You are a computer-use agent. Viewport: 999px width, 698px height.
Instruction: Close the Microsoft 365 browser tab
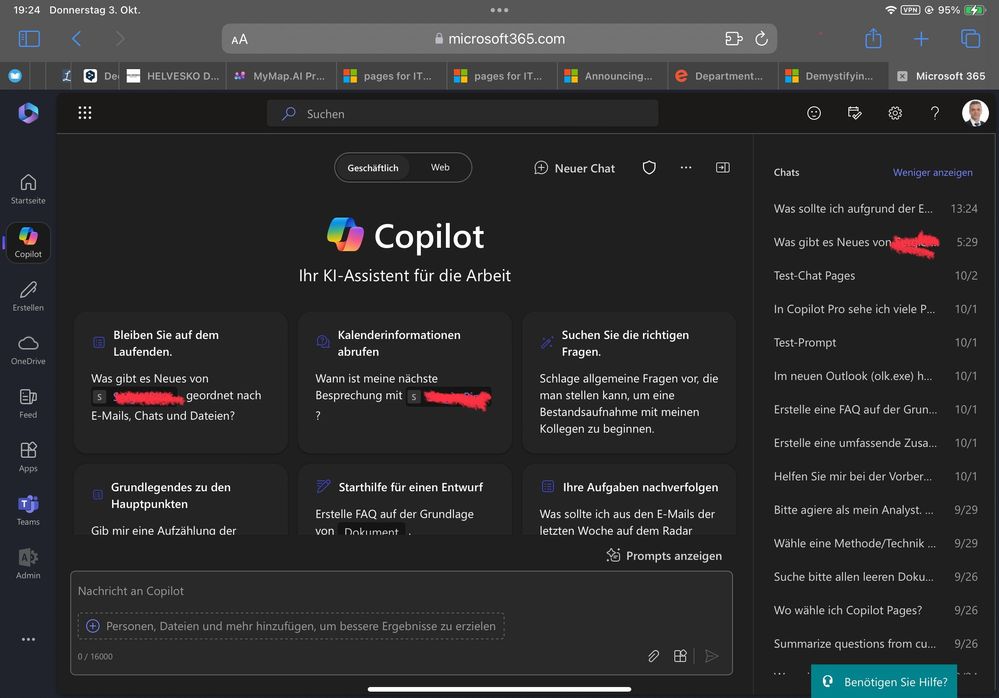(x=902, y=76)
